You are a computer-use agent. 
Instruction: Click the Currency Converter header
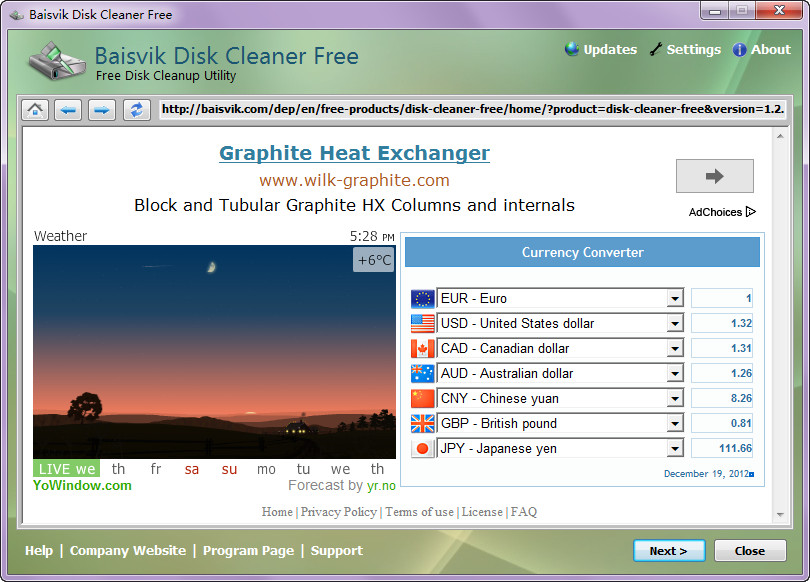point(582,252)
